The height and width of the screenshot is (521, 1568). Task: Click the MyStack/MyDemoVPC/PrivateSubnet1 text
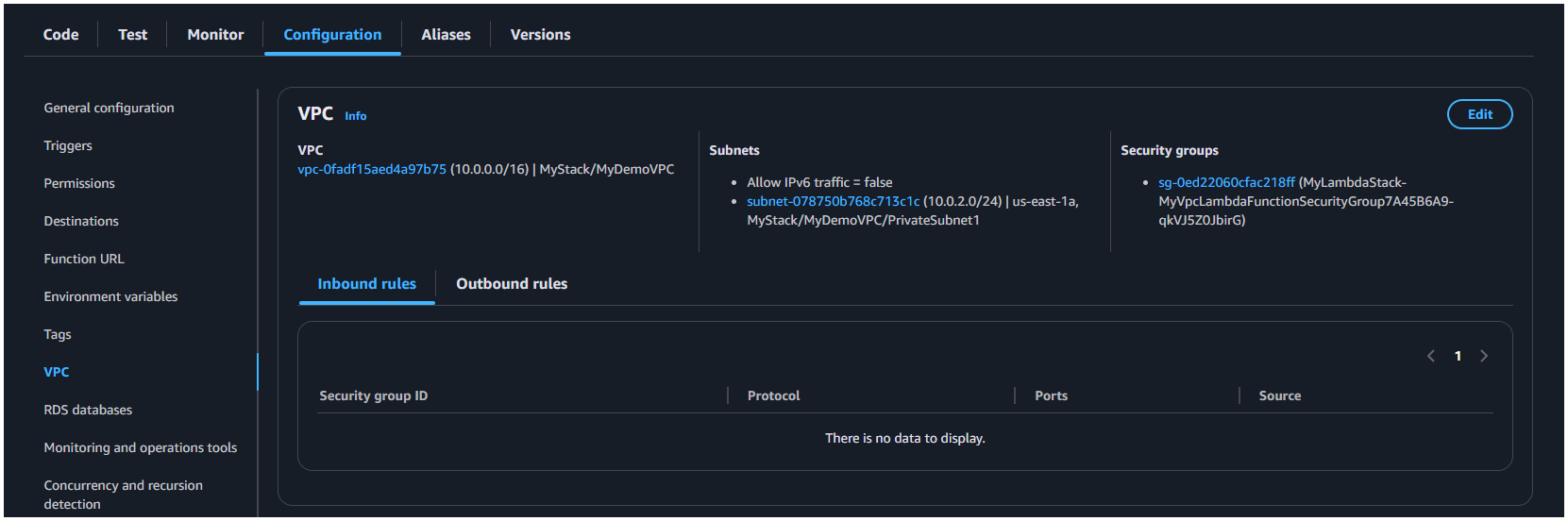pyautogui.click(x=863, y=220)
